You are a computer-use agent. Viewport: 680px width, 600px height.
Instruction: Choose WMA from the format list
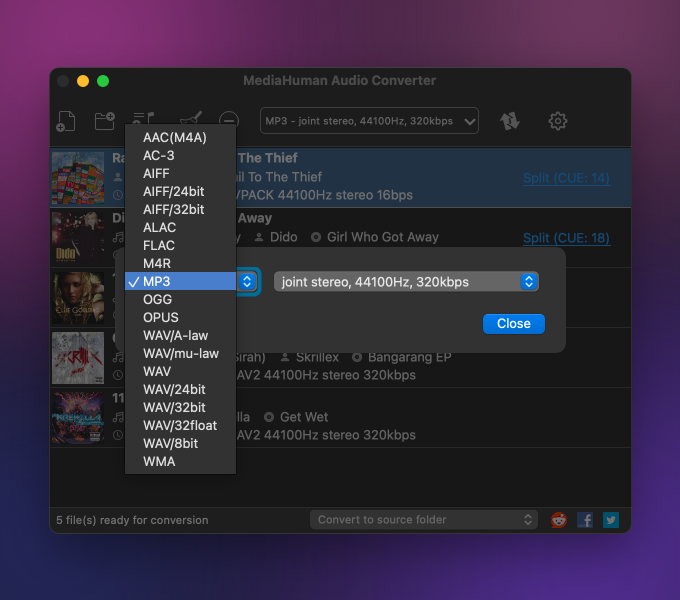[x=180, y=461]
